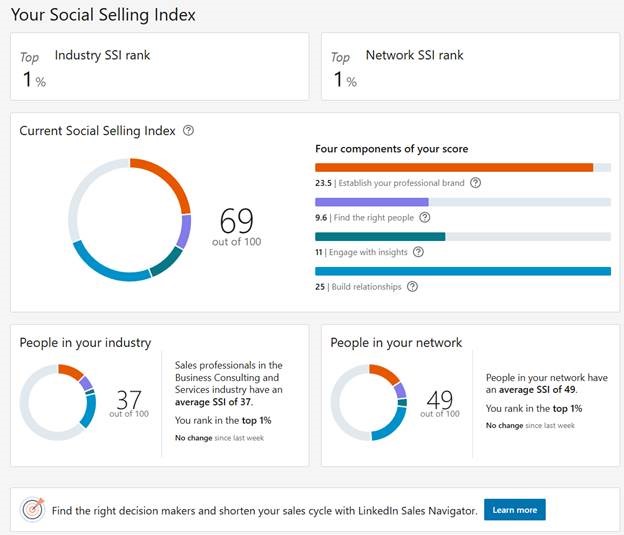Click the 69 out of 100 score
Screen dimensions: 624x535
coord(236,227)
